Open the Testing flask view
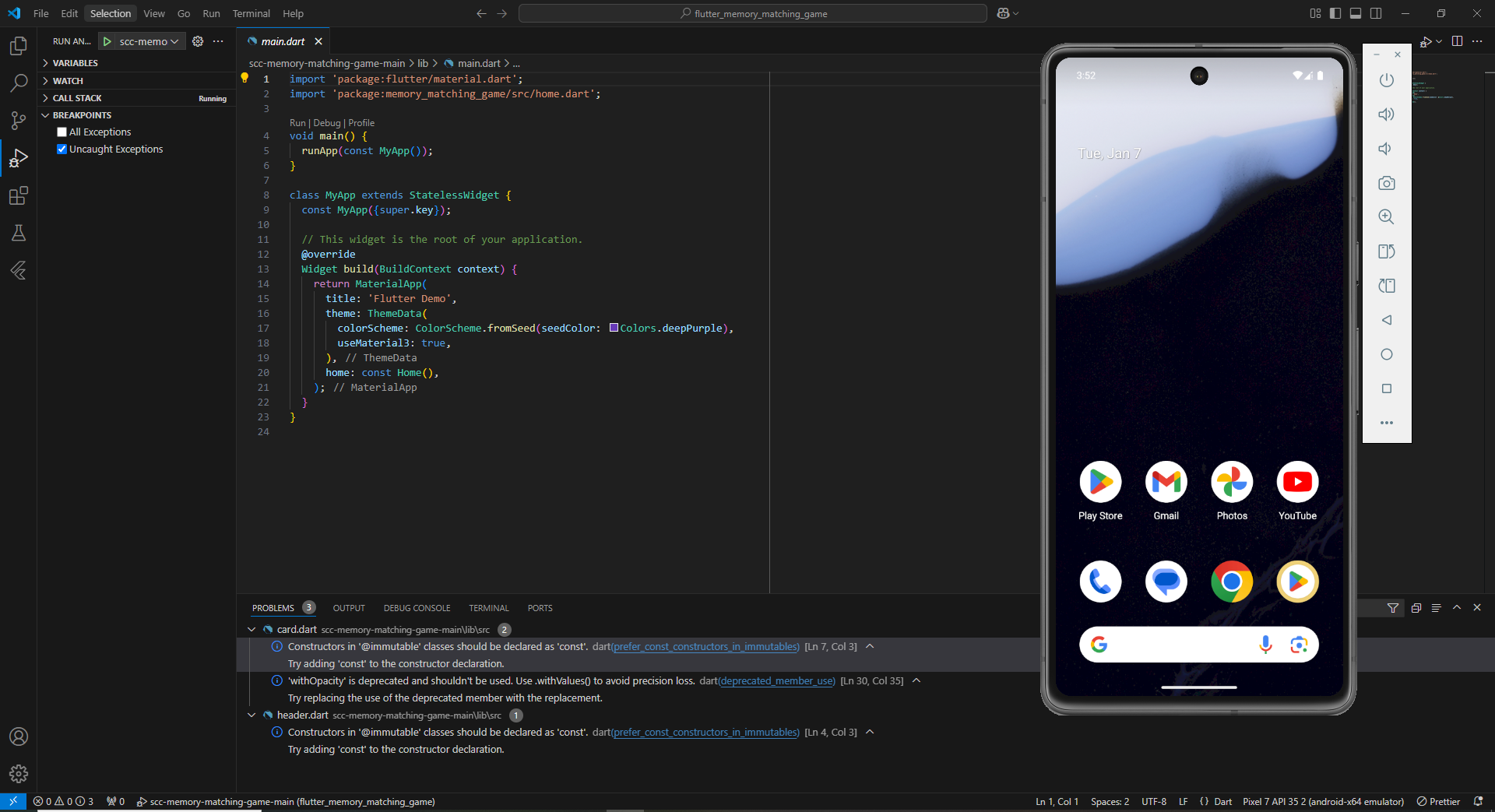The width and height of the screenshot is (1495, 812). pos(19,233)
